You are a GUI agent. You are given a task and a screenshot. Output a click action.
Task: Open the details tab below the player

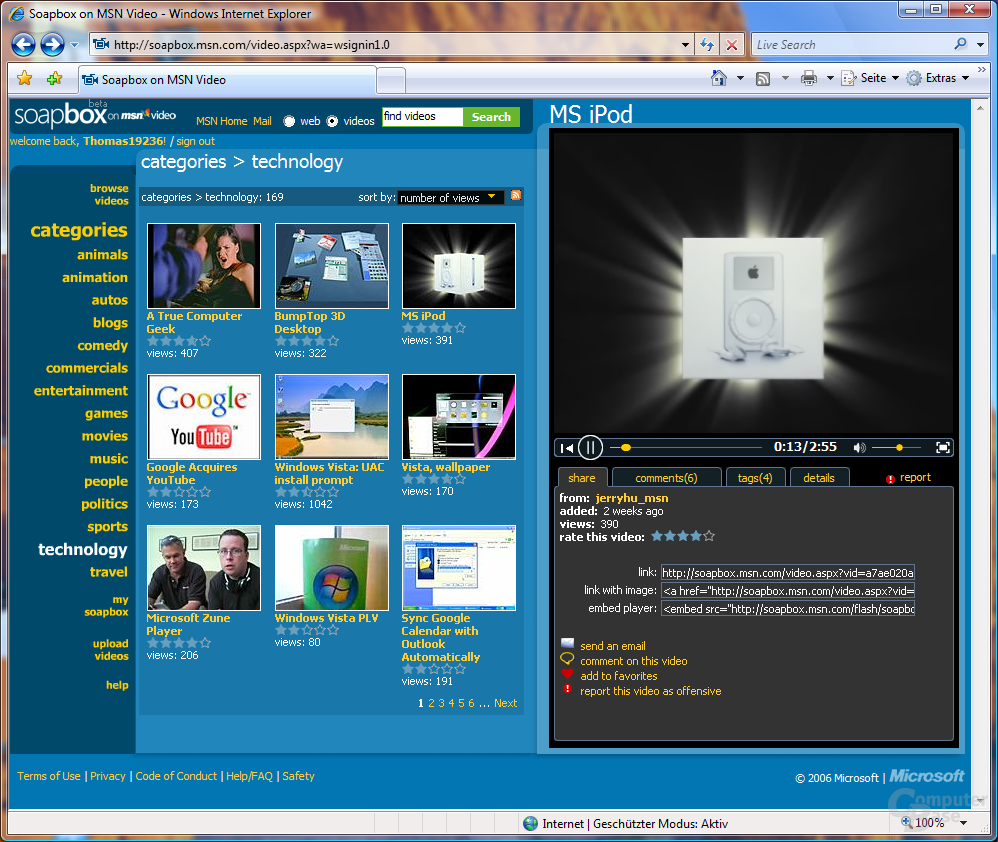point(819,477)
